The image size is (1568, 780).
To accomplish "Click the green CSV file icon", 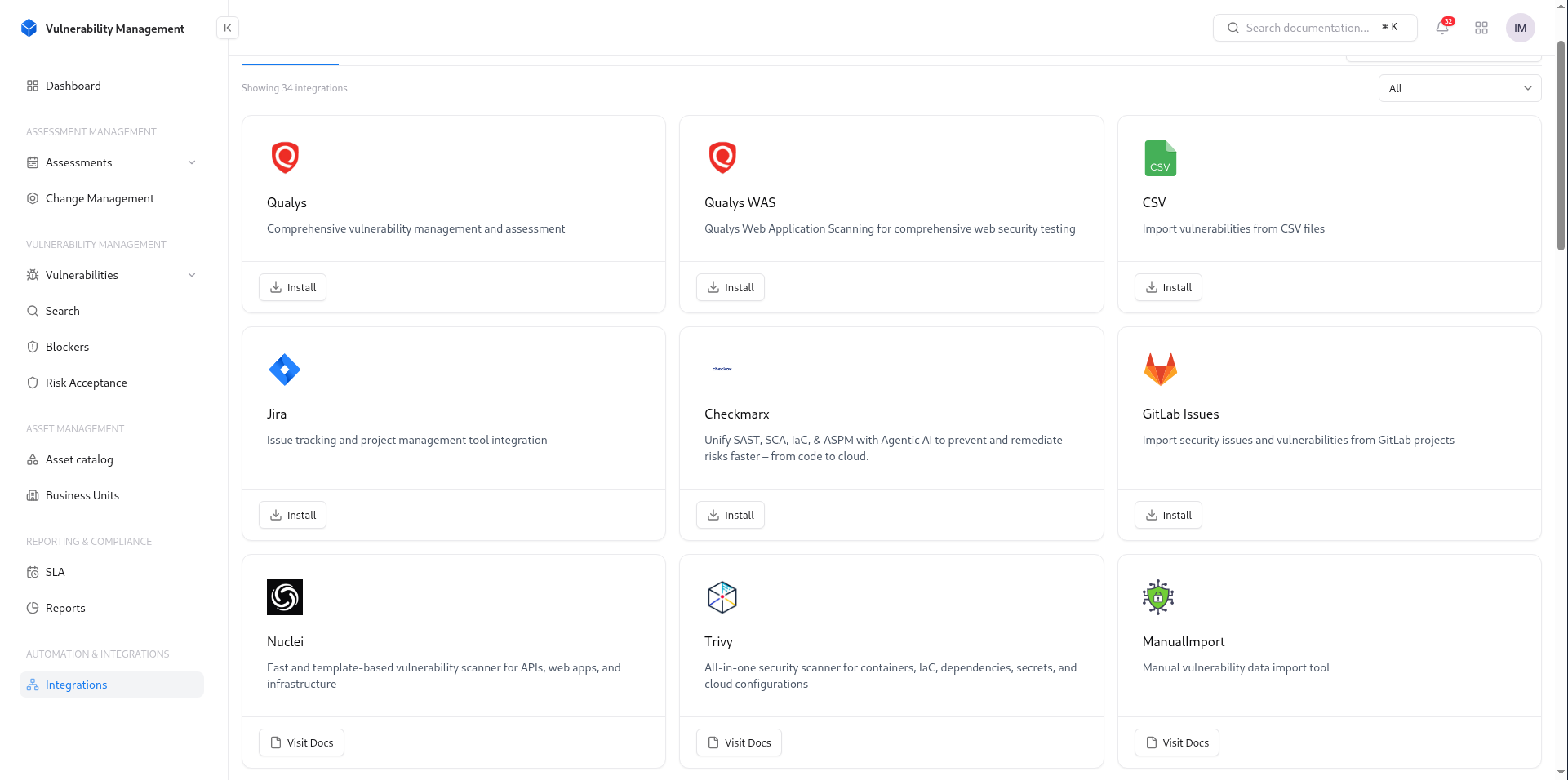I will (x=1160, y=158).
